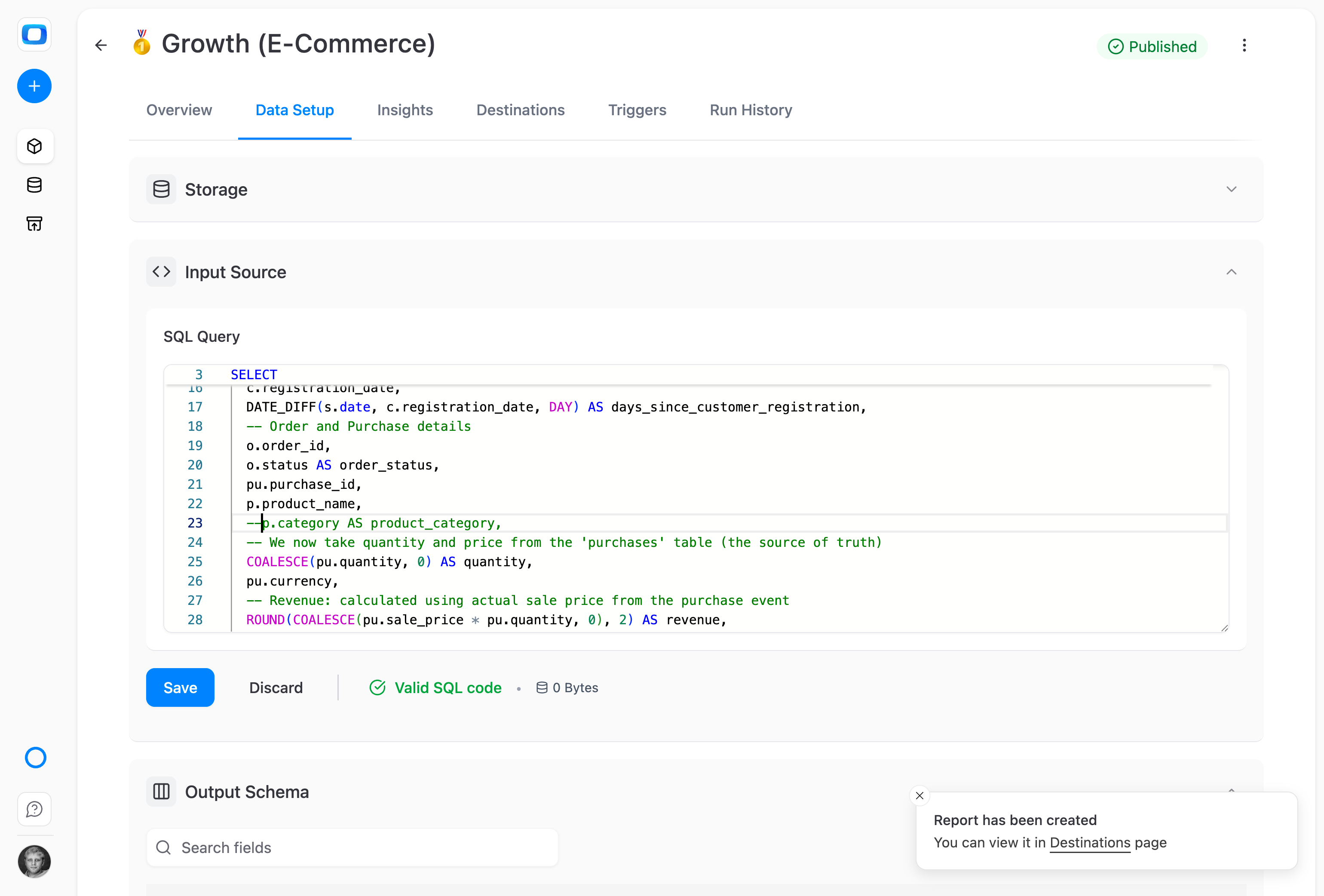The image size is (1324, 896).
Task: Click the blue plus create button
Action: coord(34,86)
